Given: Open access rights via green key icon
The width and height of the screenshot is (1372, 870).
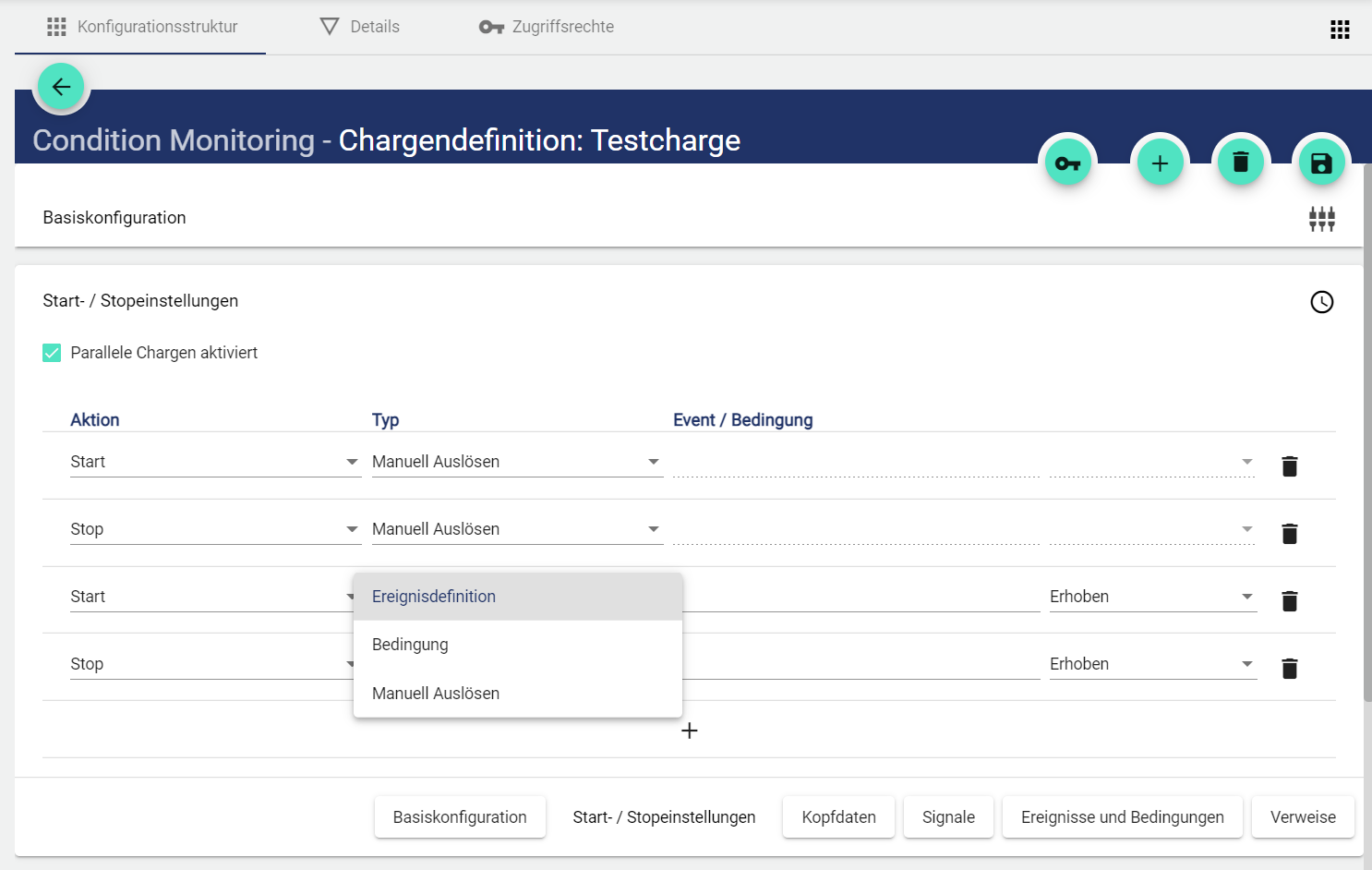Looking at the screenshot, I should (x=1067, y=163).
